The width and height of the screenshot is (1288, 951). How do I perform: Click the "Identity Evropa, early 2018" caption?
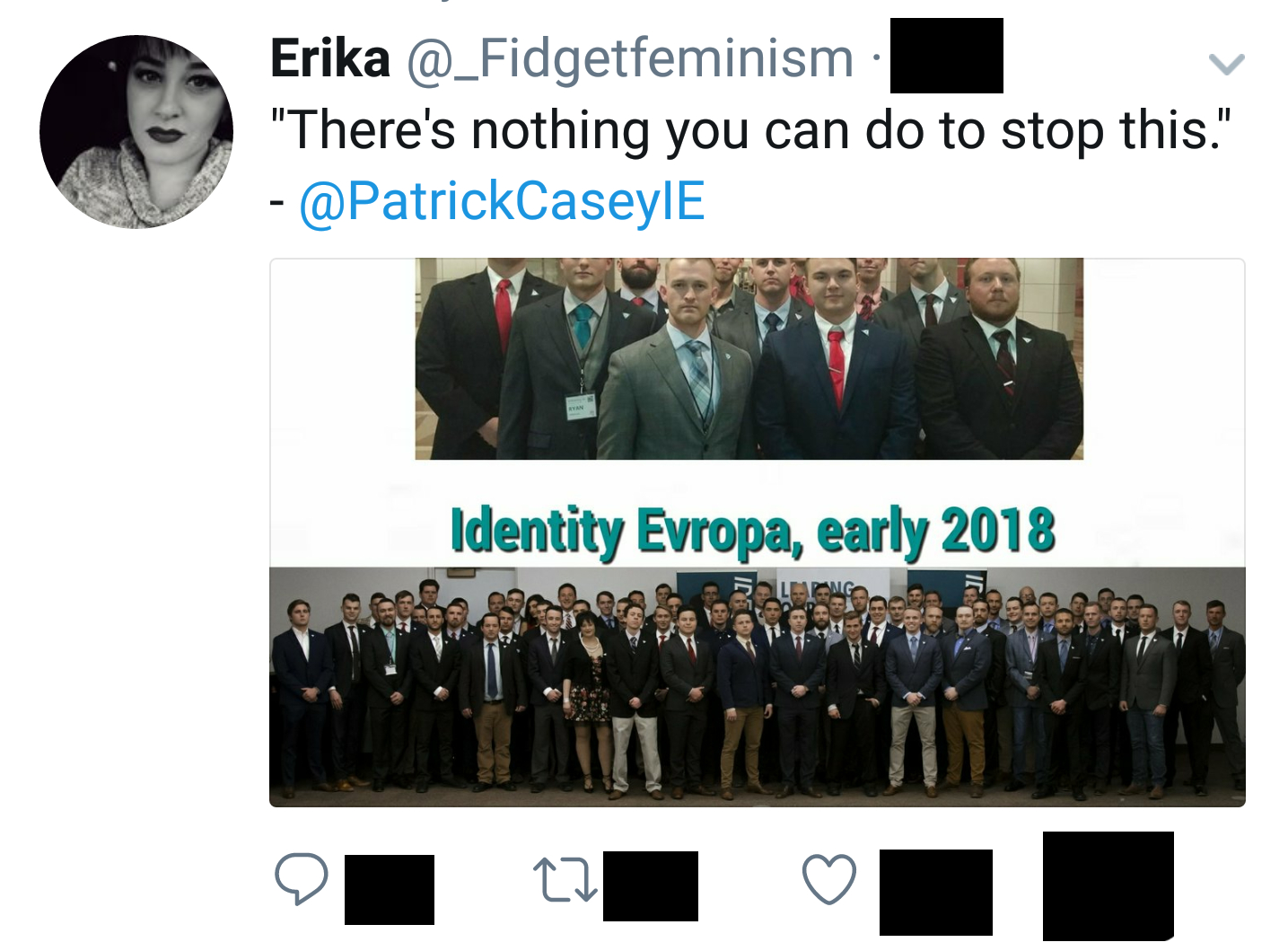pyautogui.click(x=752, y=532)
